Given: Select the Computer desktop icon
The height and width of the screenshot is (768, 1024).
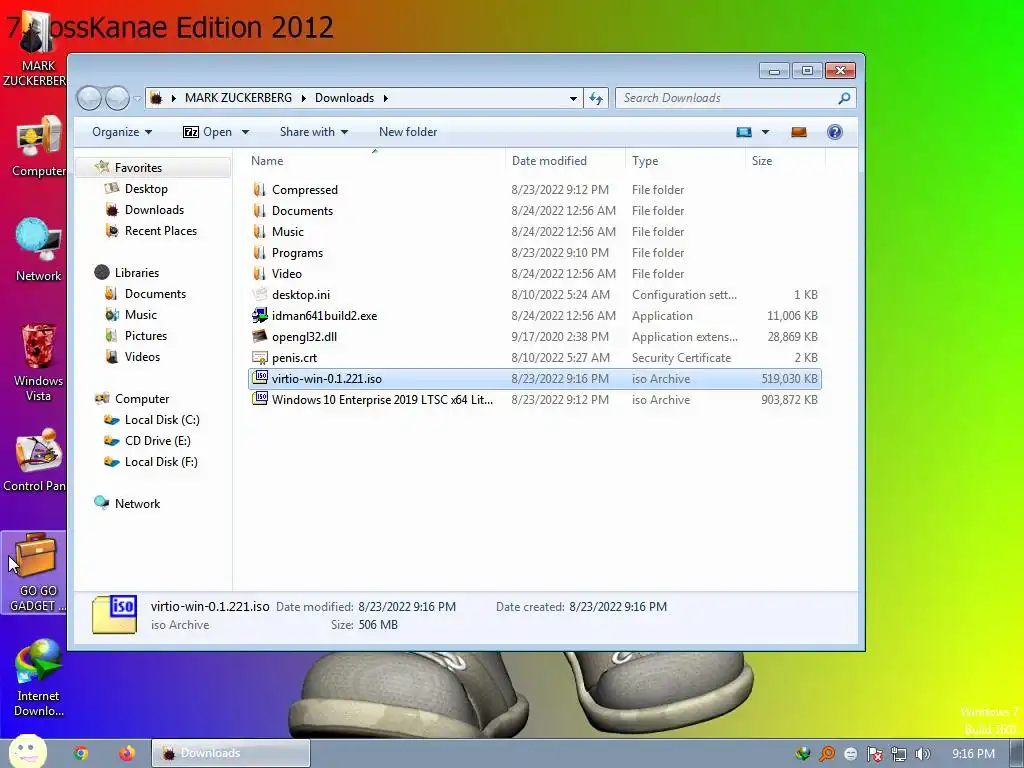Looking at the screenshot, I should point(39,146).
